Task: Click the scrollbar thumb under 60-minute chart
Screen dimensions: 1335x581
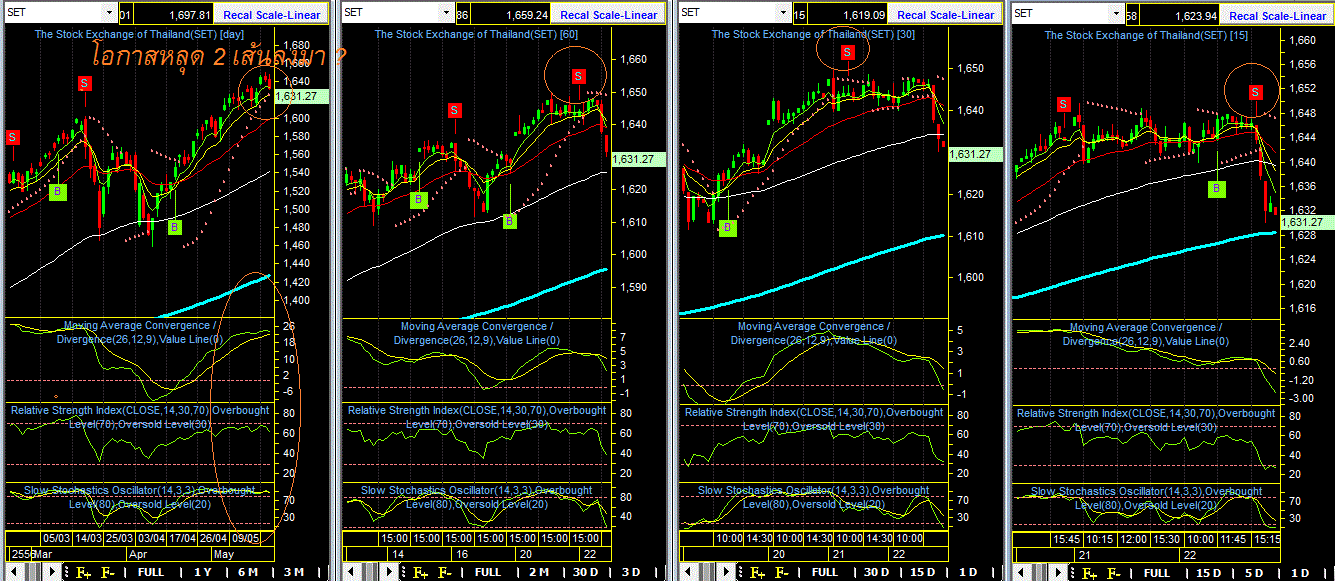Action: click(x=371, y=572)
